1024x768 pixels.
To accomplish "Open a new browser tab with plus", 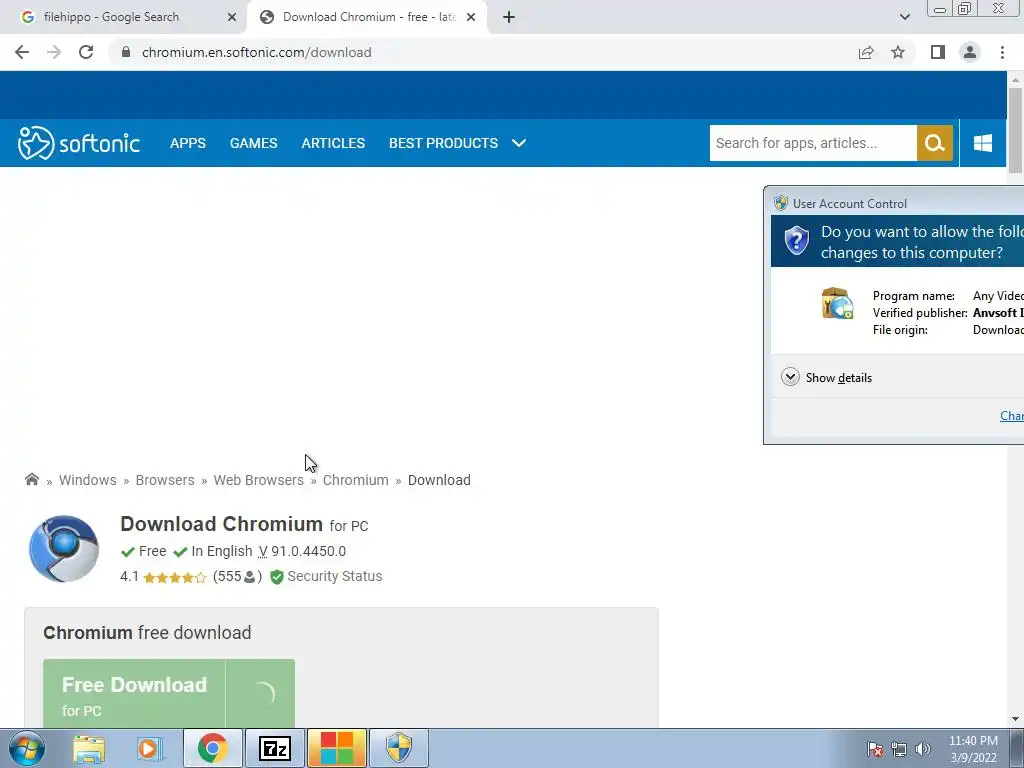I will pos(509,18).
